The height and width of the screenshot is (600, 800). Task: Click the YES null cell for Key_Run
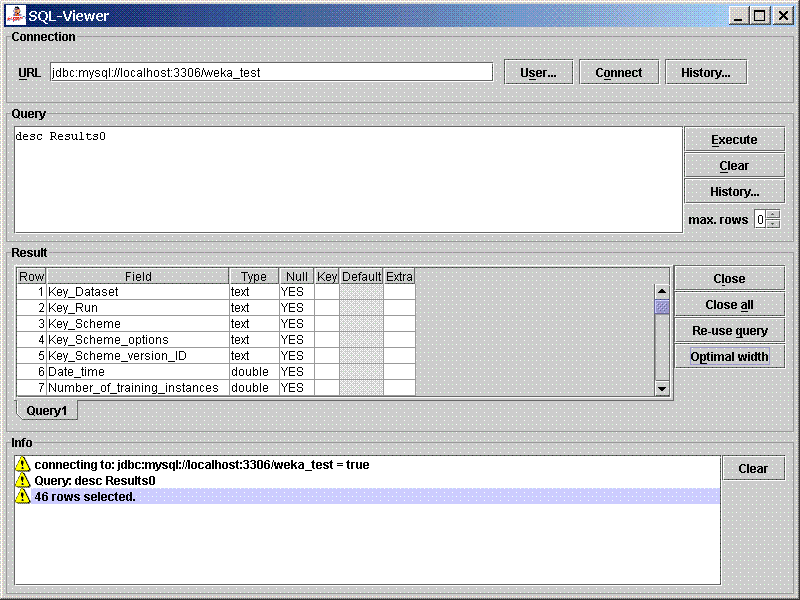click(x=296, y=308)
